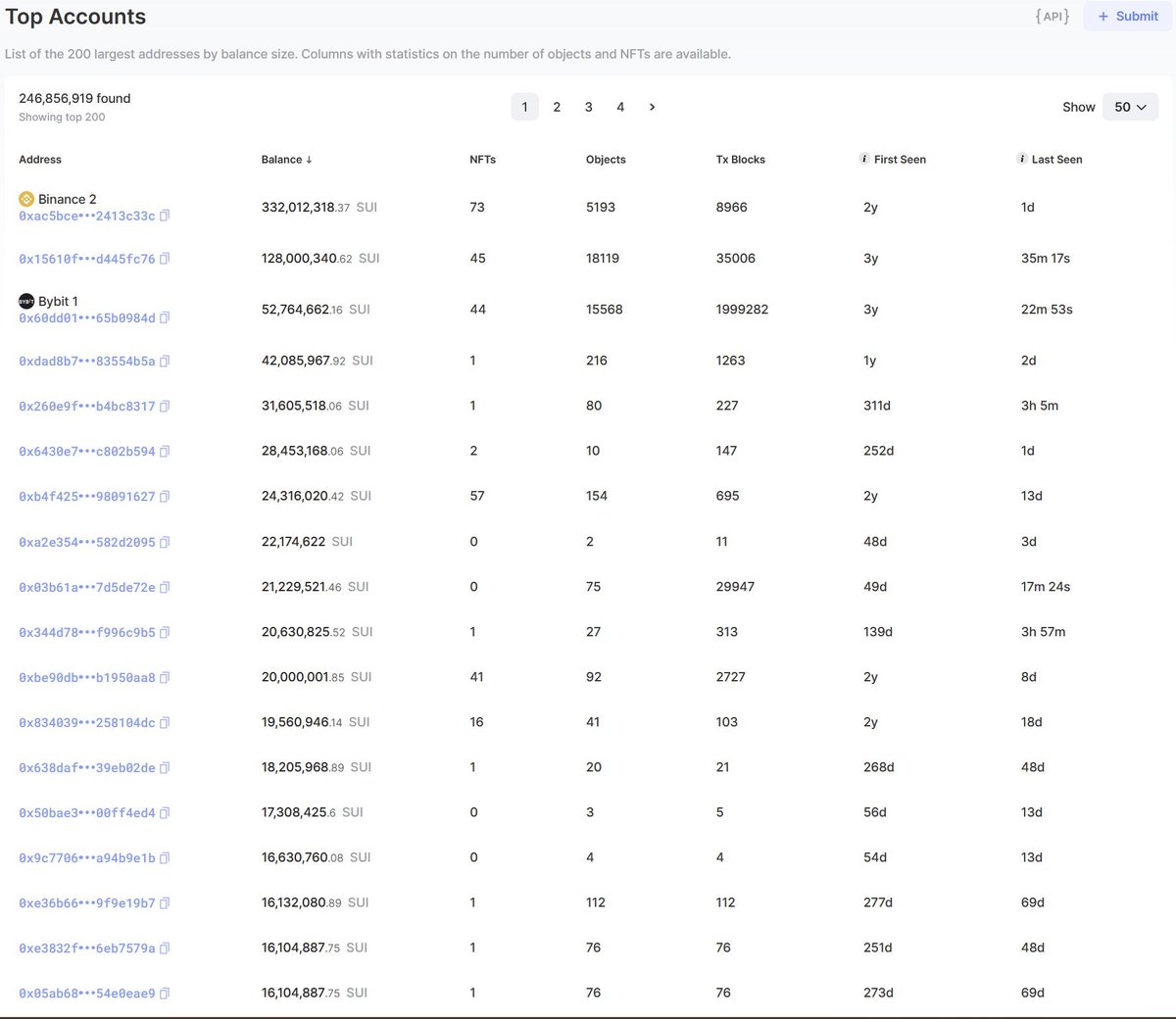Open the API link

pos(1053,16)
